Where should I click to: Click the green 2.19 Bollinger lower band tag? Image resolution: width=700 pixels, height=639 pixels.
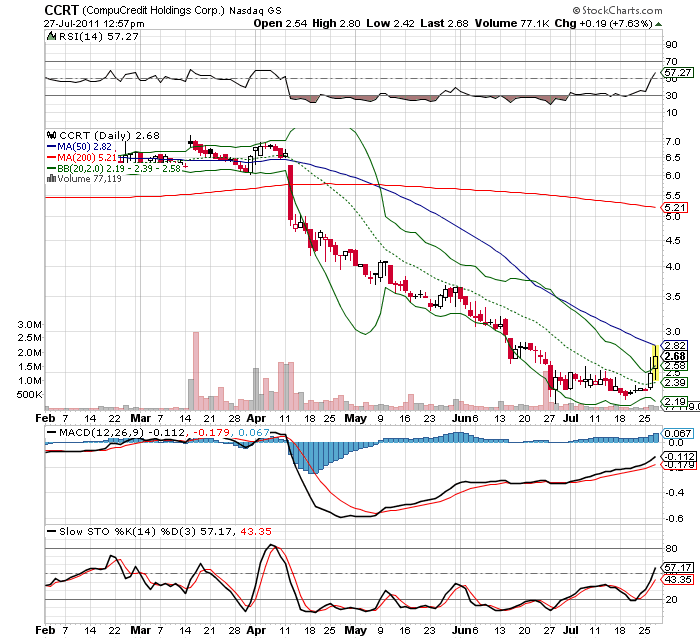(675, 401)
